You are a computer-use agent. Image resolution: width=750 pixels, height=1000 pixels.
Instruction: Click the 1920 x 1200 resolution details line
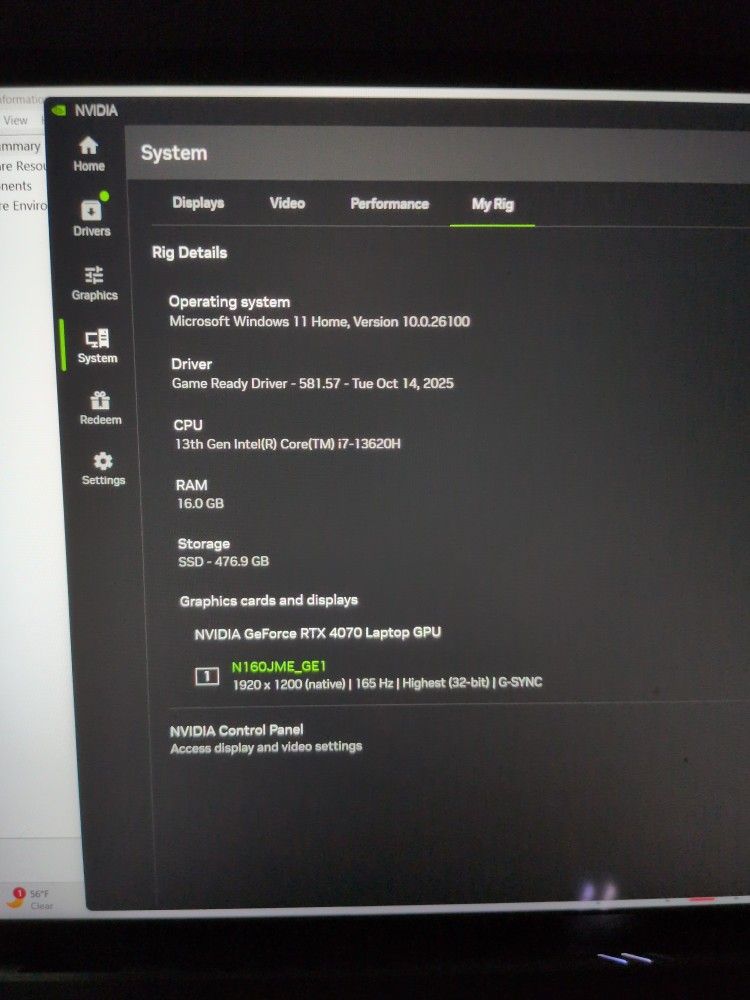[x=387, y=684]
